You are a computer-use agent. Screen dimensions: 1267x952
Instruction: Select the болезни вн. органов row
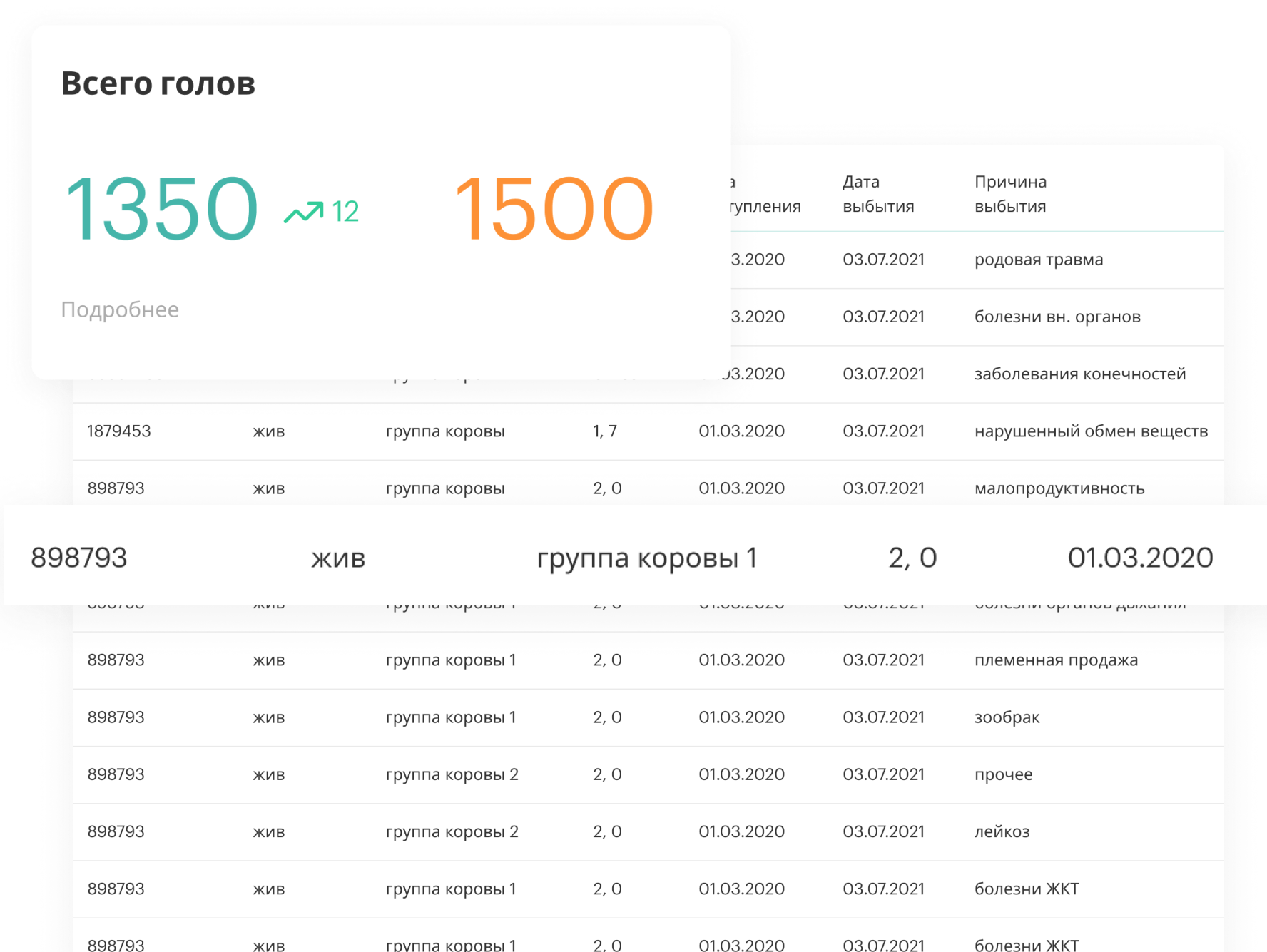click(x=1057, y=317)
